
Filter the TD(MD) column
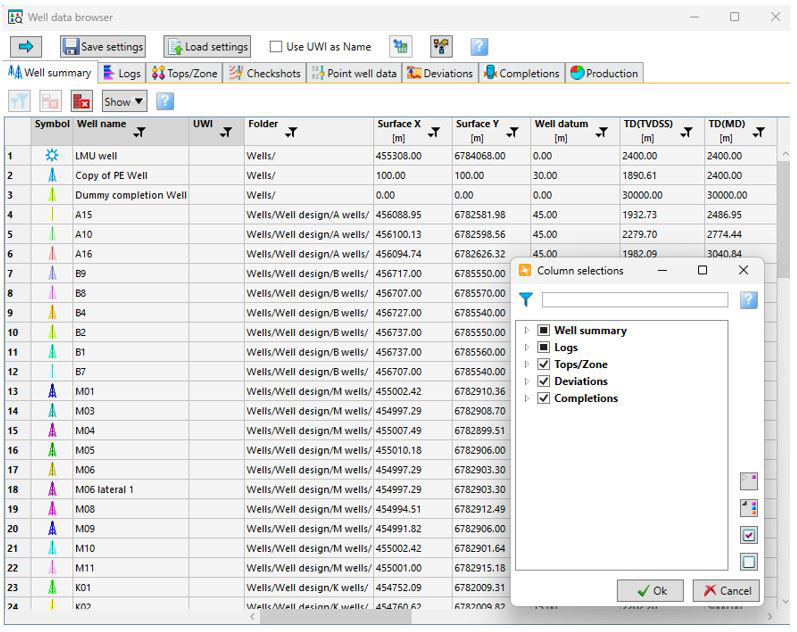[x=759, y=133]
